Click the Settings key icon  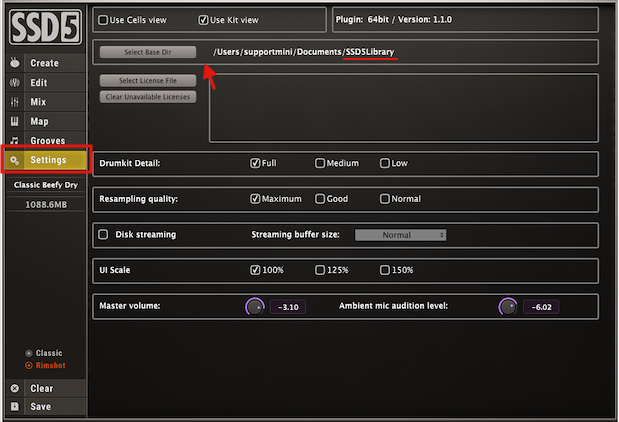(x=14, y=160)
